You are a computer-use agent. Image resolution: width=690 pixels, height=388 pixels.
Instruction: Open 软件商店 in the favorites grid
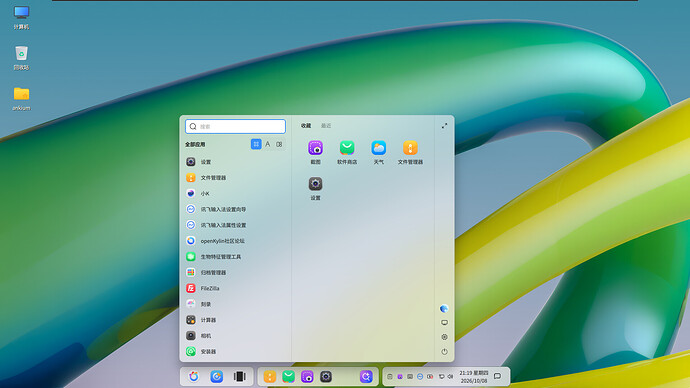(x=347, y=152)
